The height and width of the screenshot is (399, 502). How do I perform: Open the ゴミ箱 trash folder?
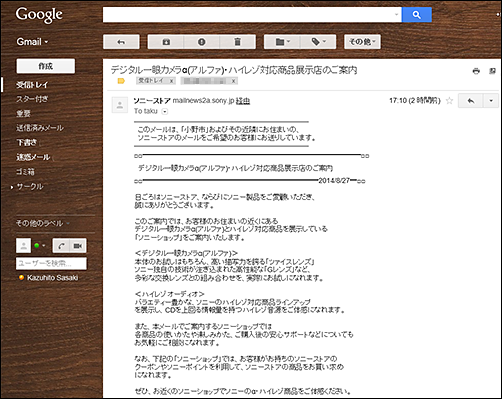tap(25, 172)
